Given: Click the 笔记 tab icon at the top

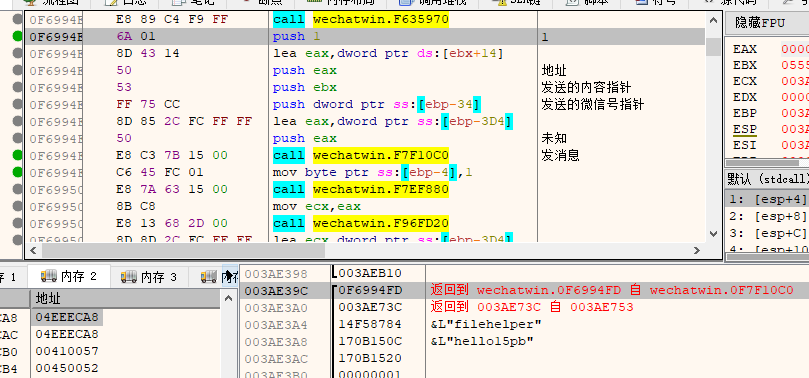Looking at the screenshot, I should 177,3.
